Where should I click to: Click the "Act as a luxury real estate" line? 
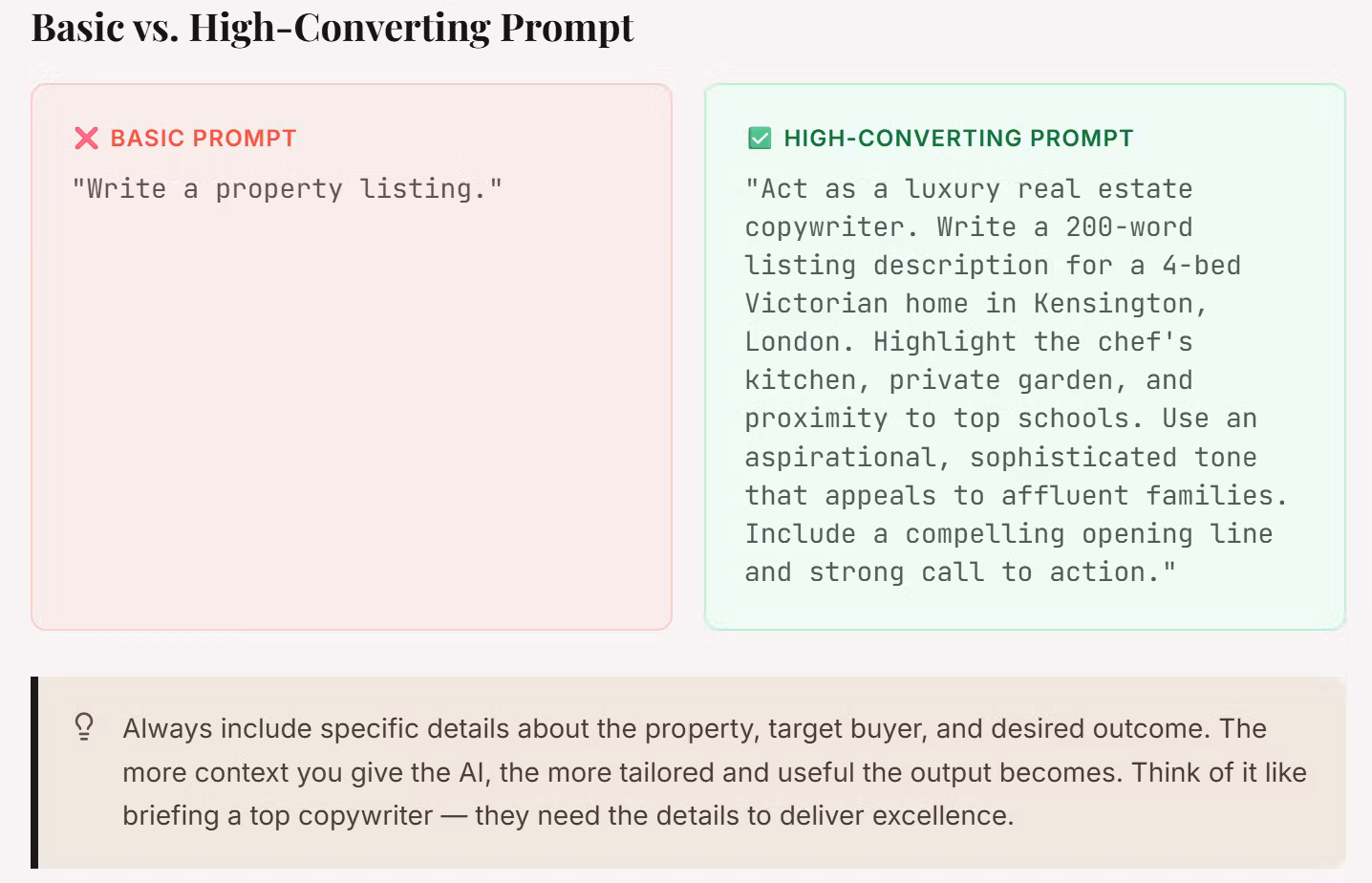(x=969, y=188)
